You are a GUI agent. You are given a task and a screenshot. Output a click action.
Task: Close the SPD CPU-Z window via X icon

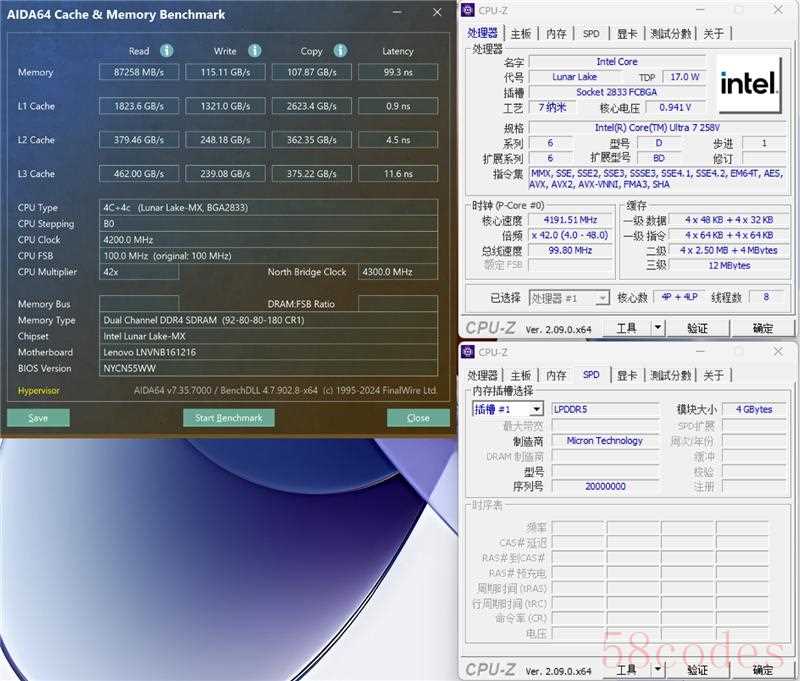[778, 352]
